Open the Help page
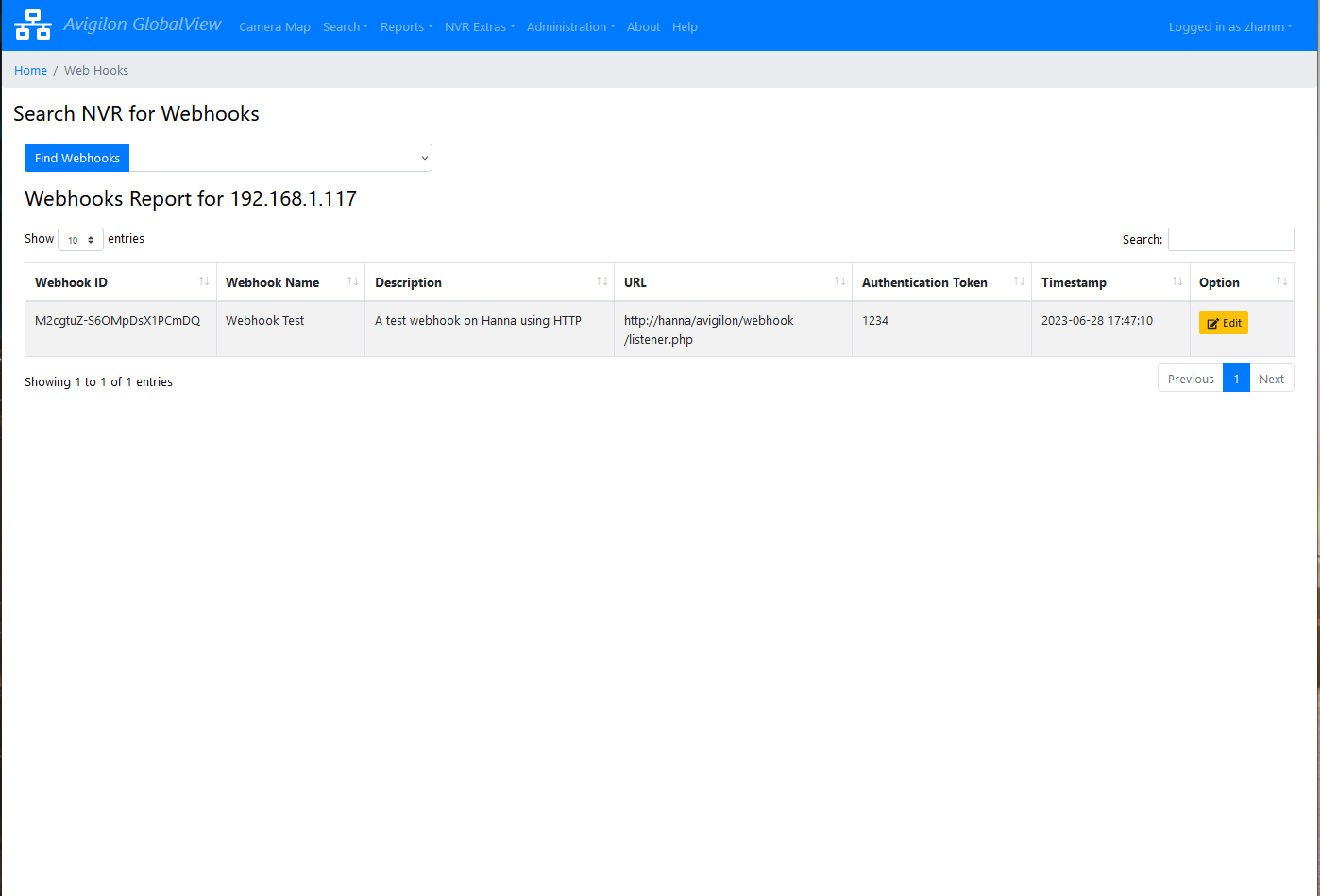1320x896 pixels. pos(685,26)
